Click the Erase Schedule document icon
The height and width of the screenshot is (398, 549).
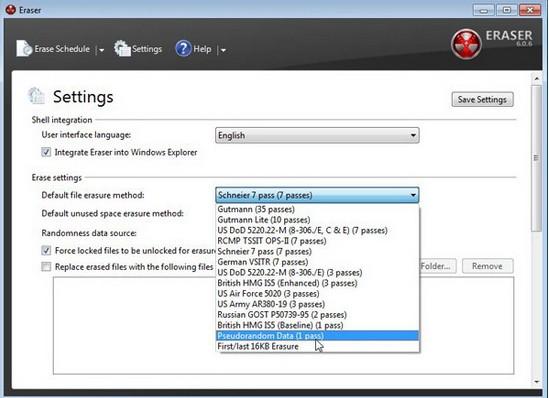point(24,48)
